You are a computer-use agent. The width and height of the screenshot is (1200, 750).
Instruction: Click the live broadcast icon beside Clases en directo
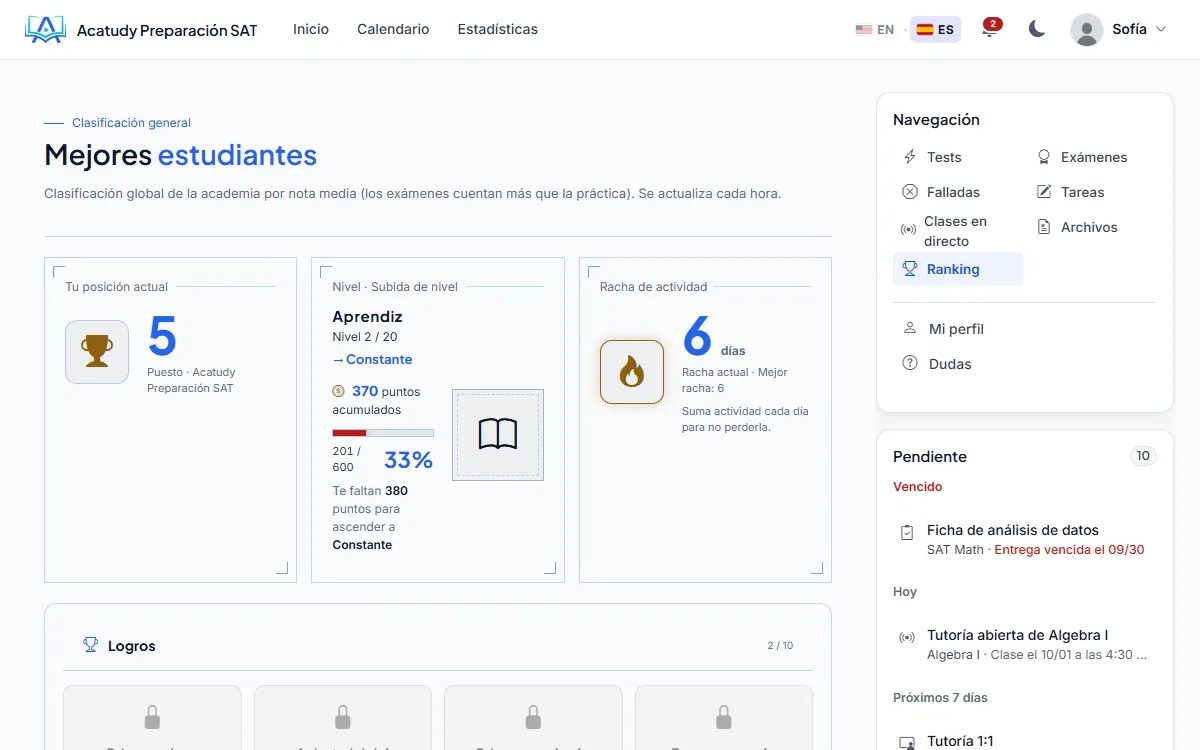[x=908, y=230]
